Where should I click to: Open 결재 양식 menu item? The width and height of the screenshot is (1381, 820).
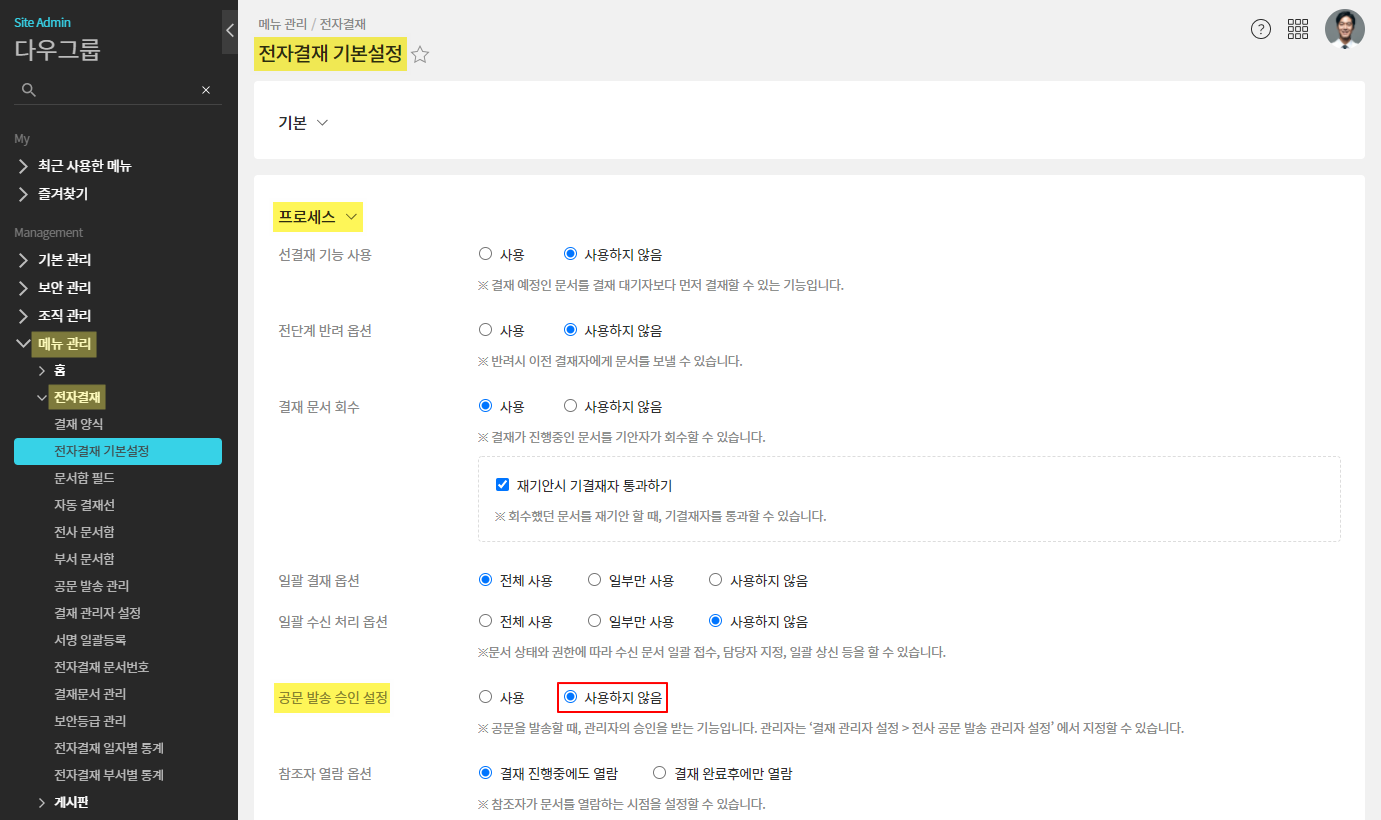(x=78, y=424)
